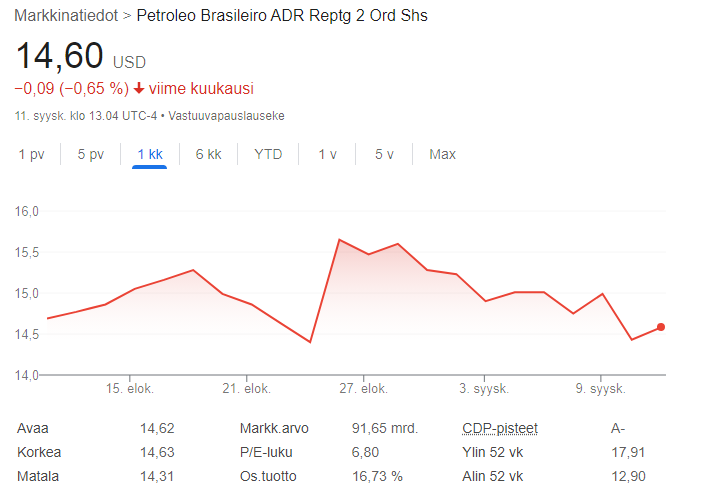Click the Markk.arvo value 91,65 mrd.
The image size is (701, 492).
(384, 429)
